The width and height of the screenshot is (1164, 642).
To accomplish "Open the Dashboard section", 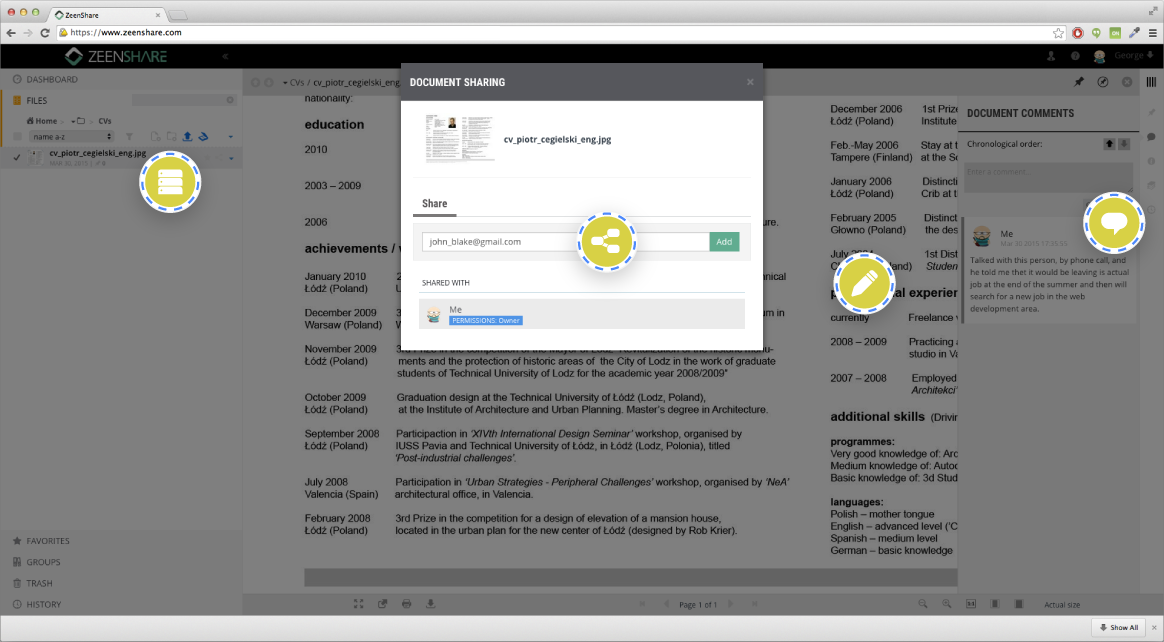I will pyautogui.click(x=51, y=79).
